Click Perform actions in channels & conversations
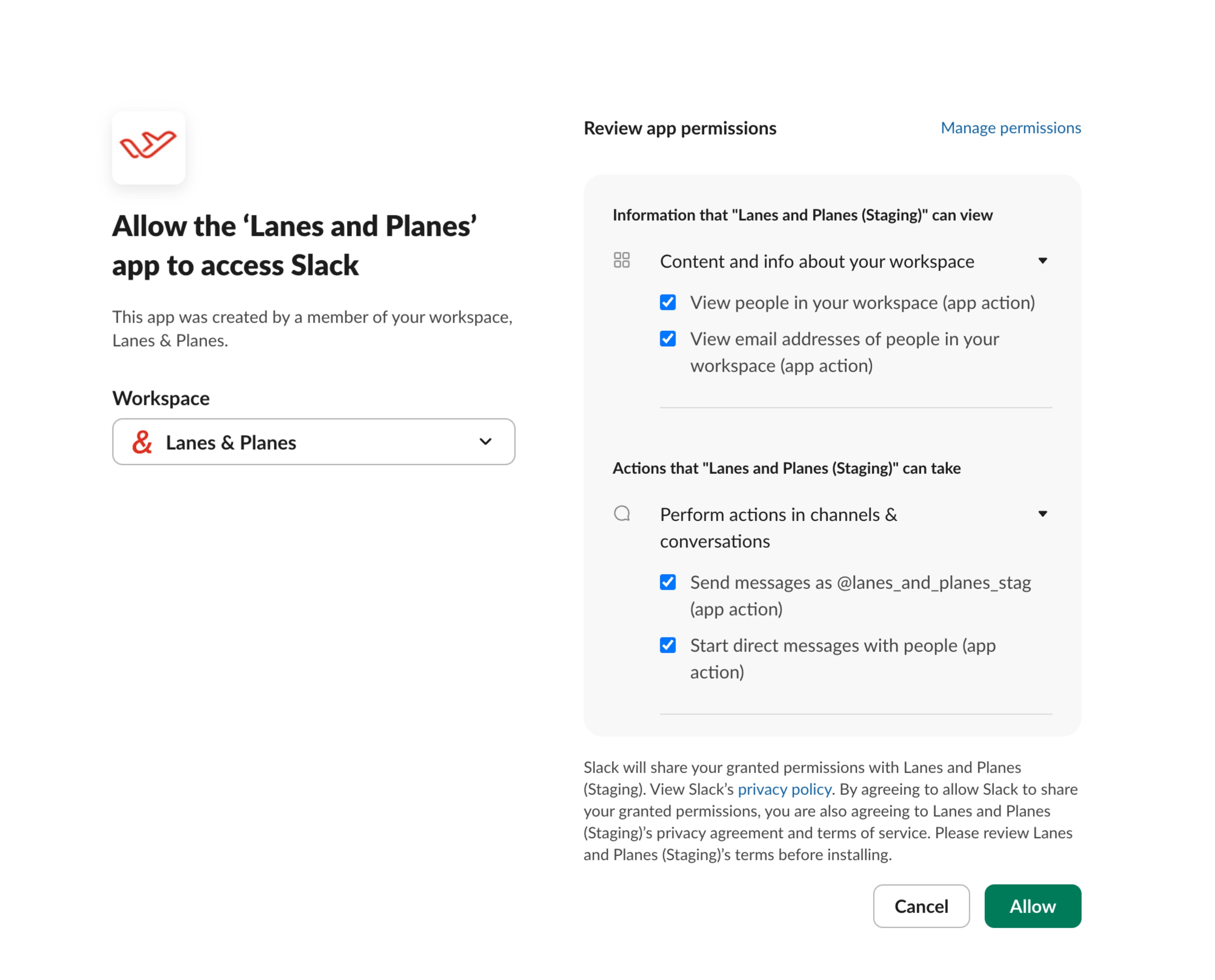The height and width of the screenshot is (980, 1215). click(x=778, y=528)
